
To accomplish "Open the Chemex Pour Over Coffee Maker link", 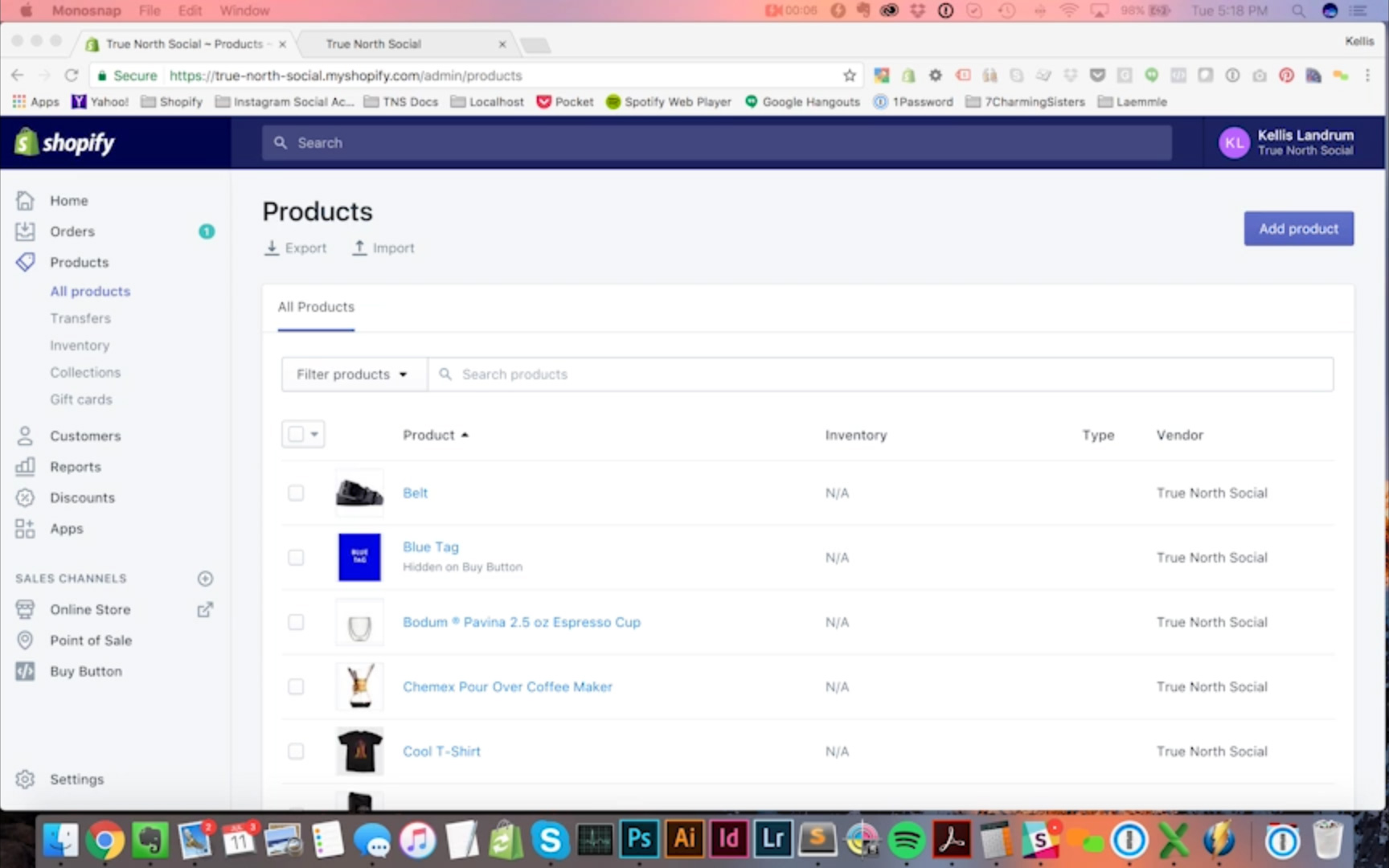I will coord(507,687).
